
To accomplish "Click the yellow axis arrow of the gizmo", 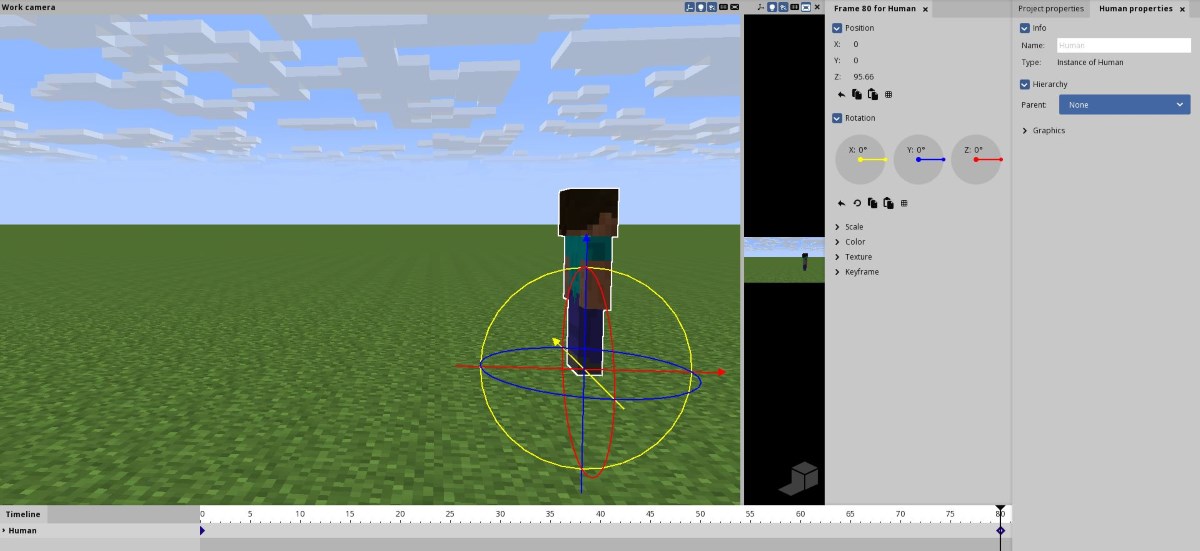I will point(557,342).
